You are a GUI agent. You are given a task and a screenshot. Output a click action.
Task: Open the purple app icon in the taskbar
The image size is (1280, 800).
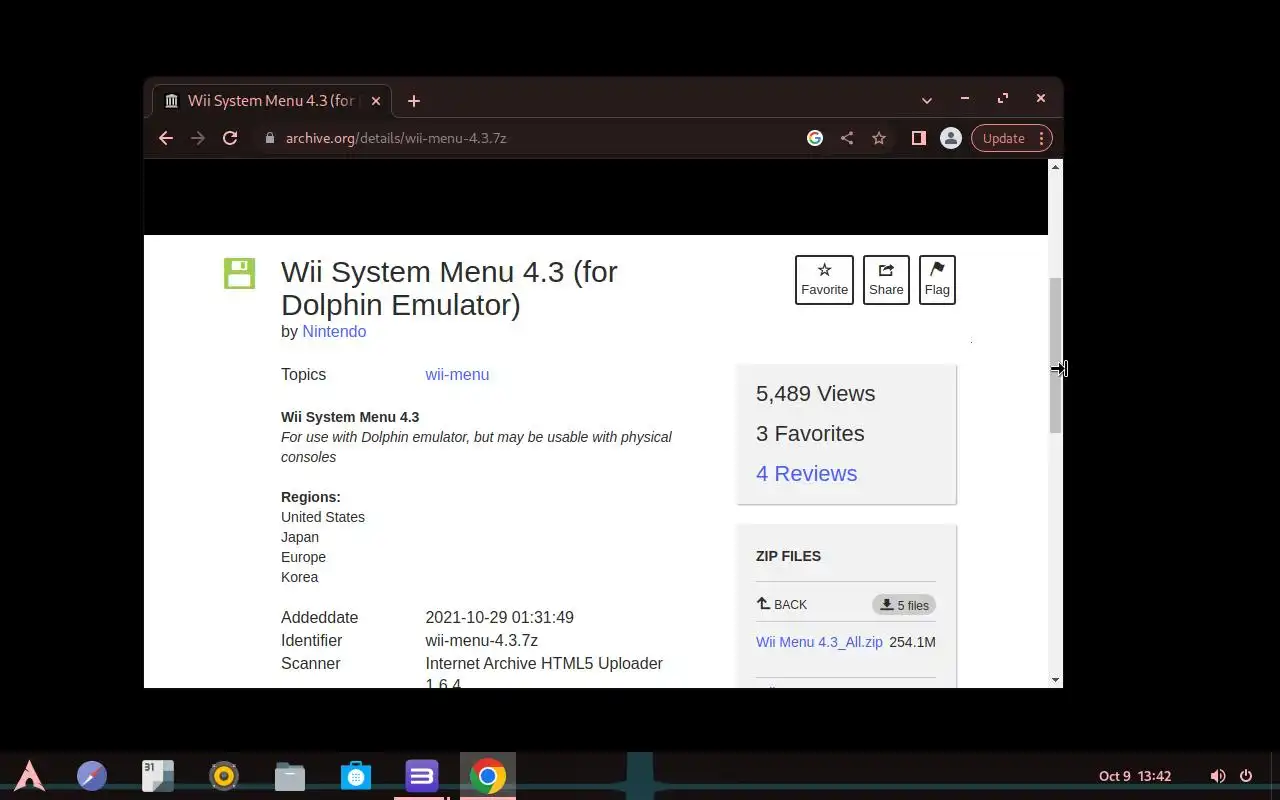coord(422,776)
